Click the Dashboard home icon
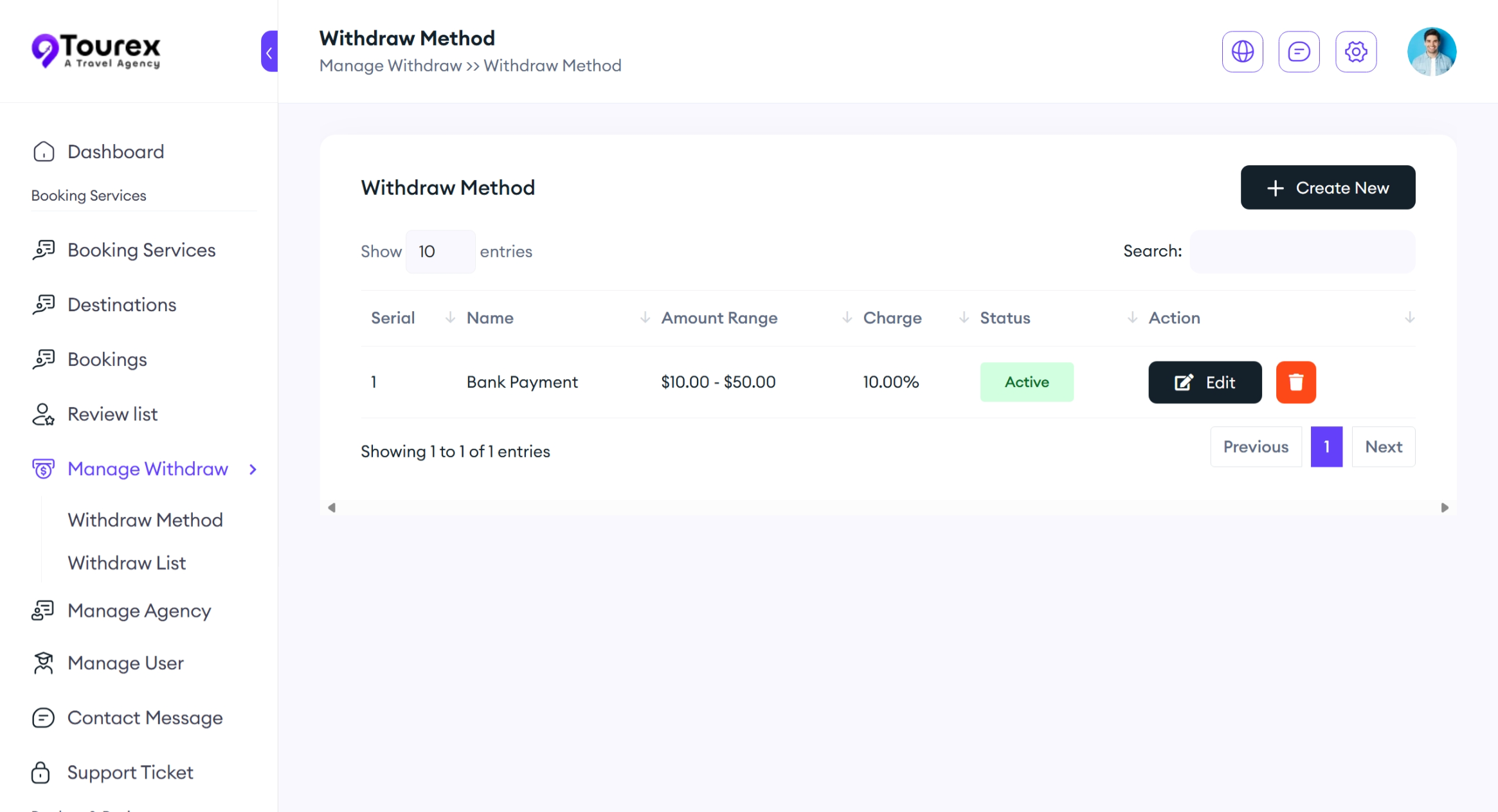 pyautogui.click(x=43, y=152)
